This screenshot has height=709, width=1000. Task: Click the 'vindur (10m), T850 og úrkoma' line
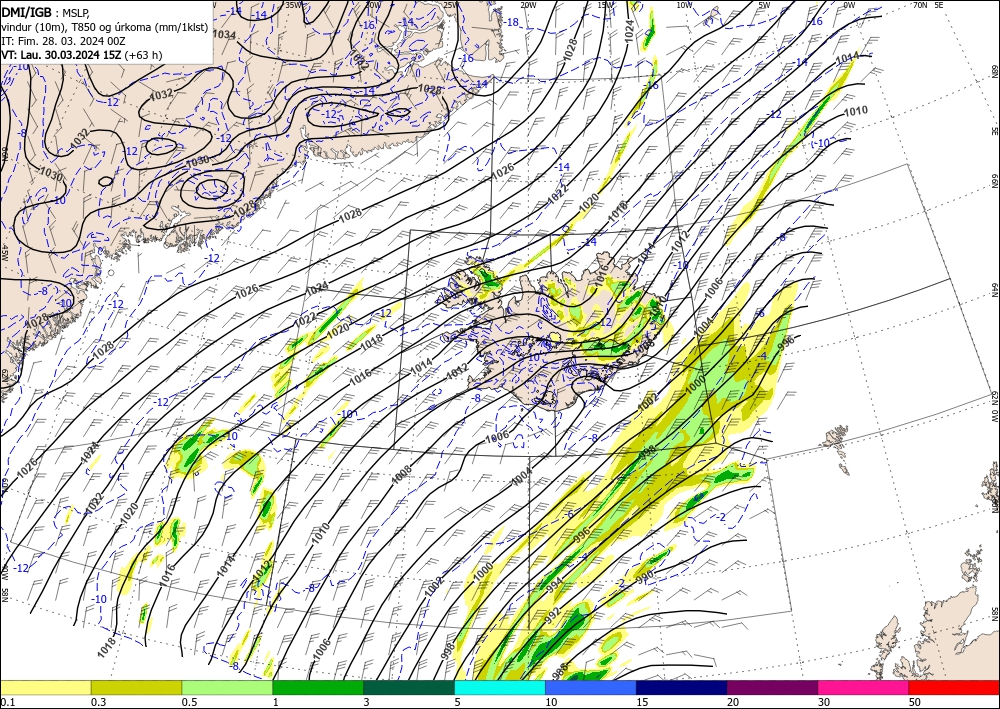pos(105,27)
